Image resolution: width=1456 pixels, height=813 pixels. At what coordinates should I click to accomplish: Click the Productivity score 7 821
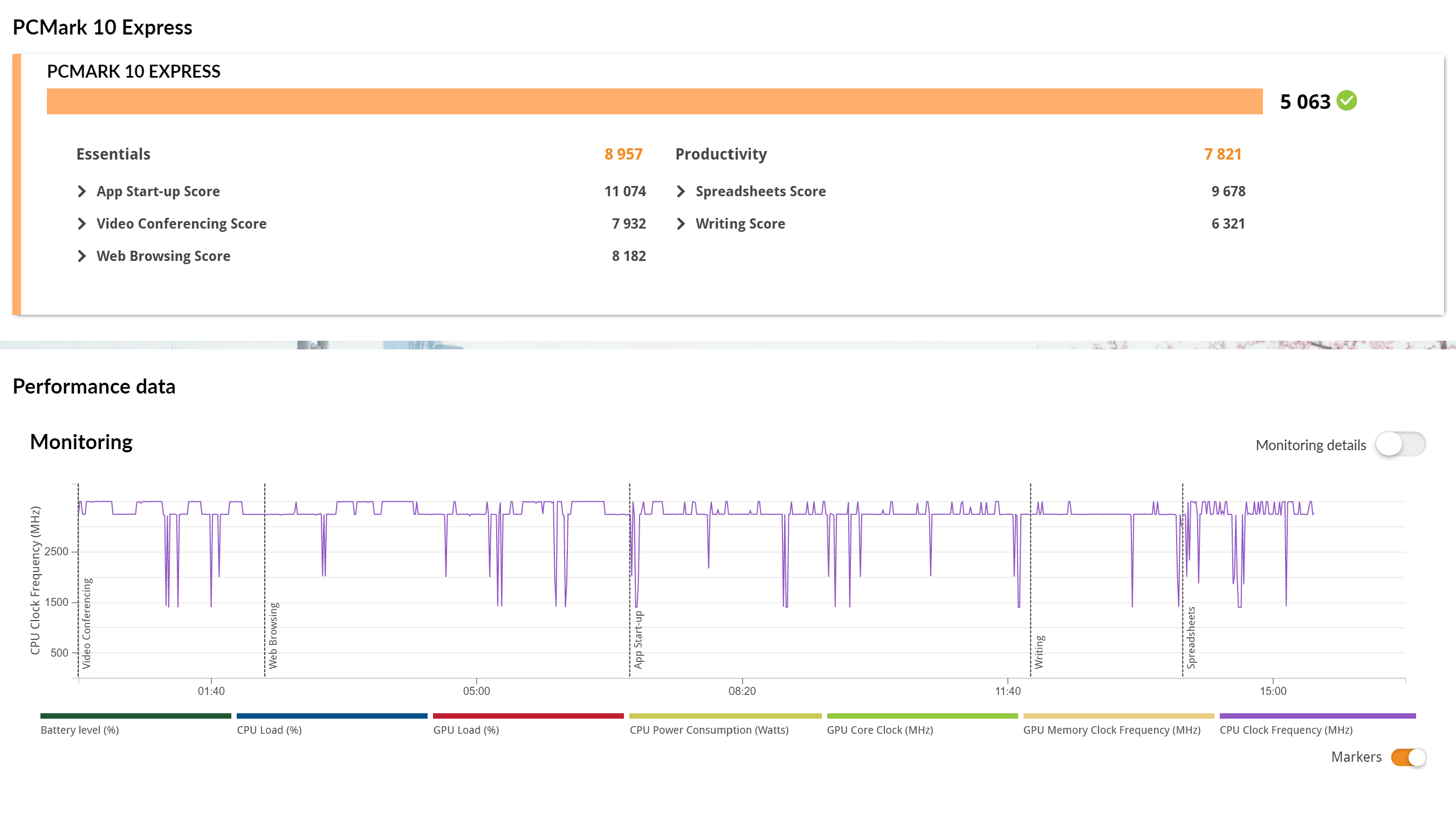(x=1223, y=154)
